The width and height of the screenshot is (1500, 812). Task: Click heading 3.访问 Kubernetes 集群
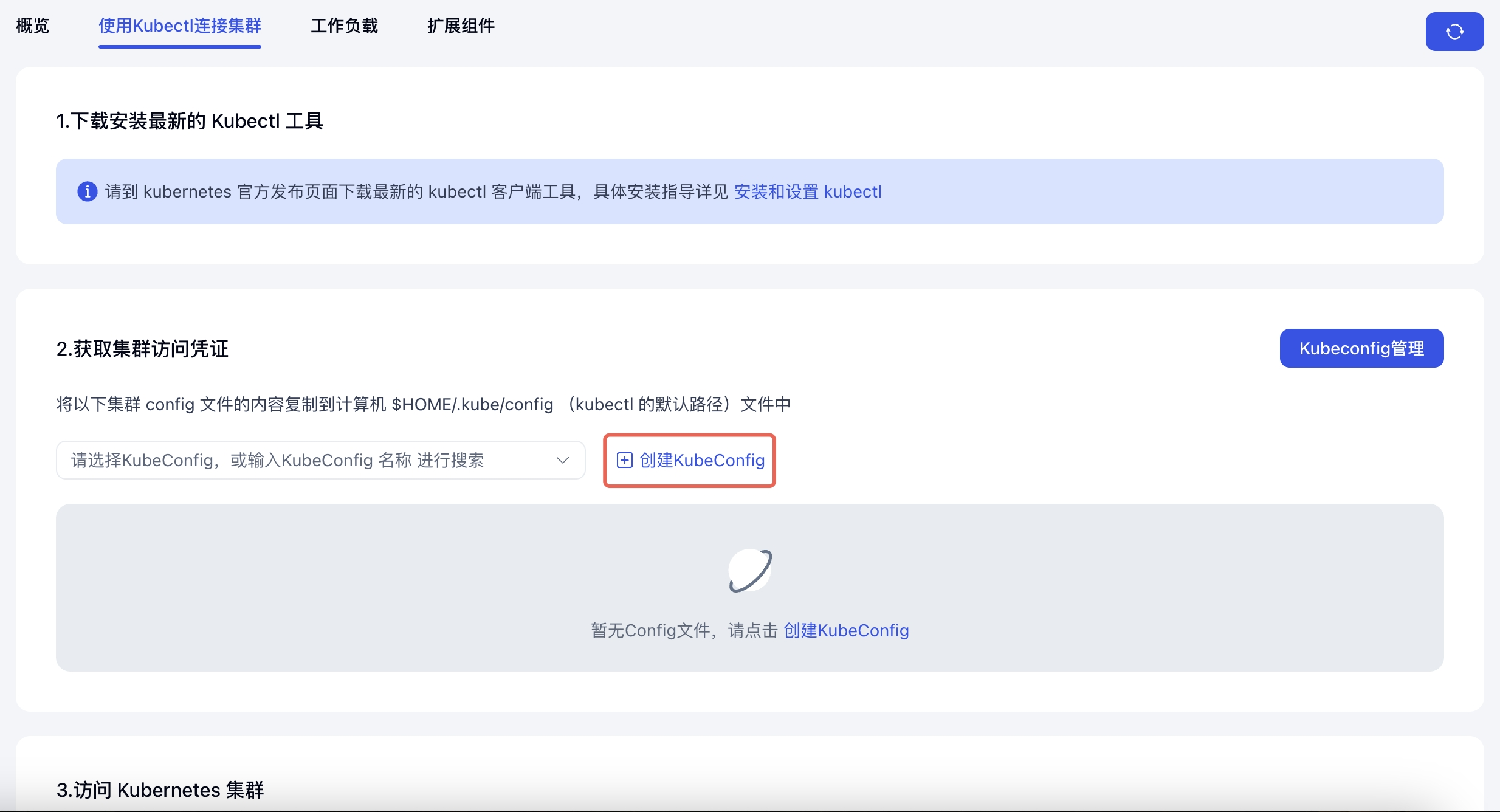160,790
